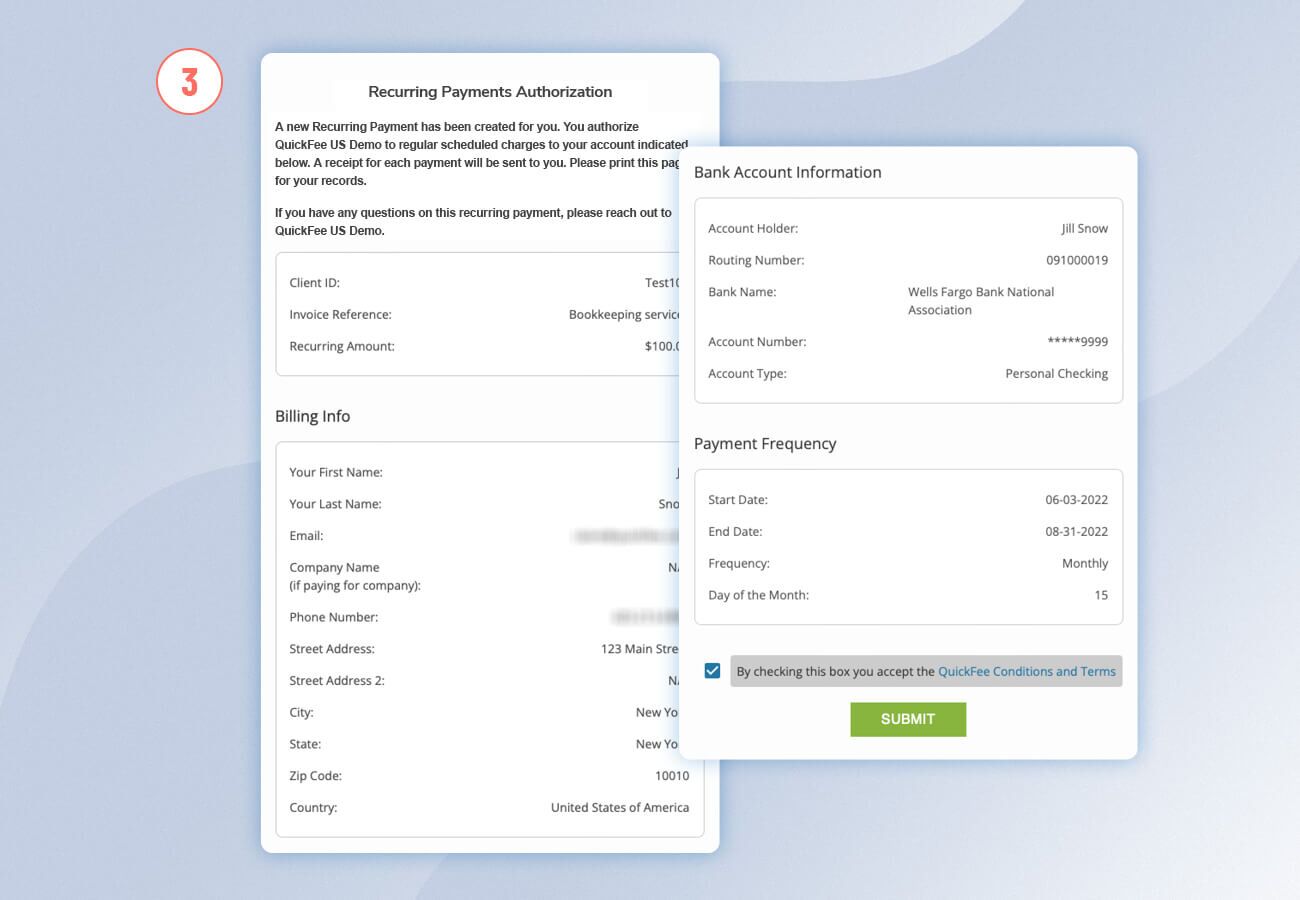Click the Bank Name label
Image resolution: width=1300 pixels, height=900 pixels.
pos(742,292)
